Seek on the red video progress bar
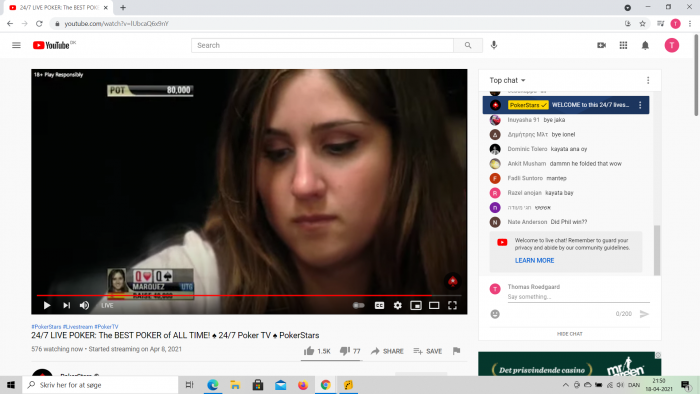 click(249, 295)
